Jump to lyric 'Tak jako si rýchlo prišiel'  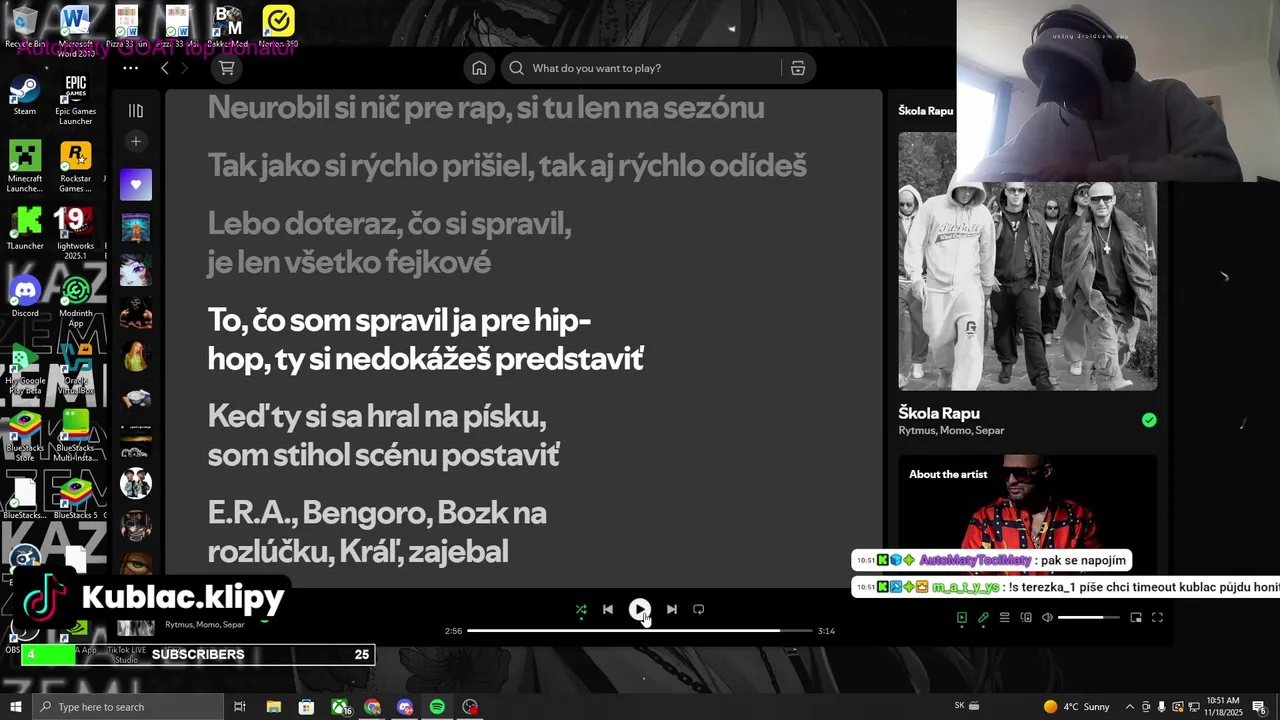[507, 165]
